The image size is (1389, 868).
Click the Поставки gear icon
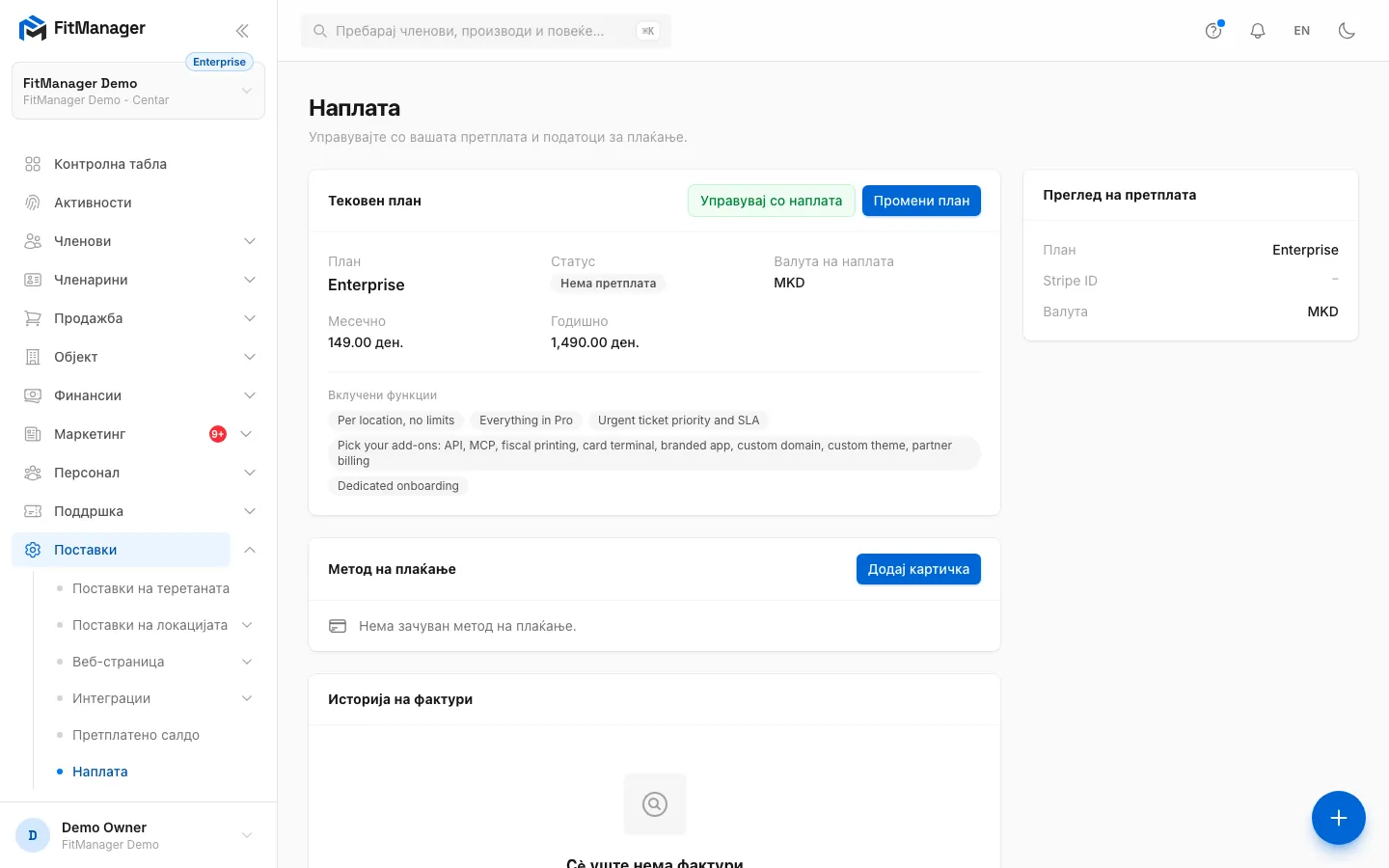33,550
